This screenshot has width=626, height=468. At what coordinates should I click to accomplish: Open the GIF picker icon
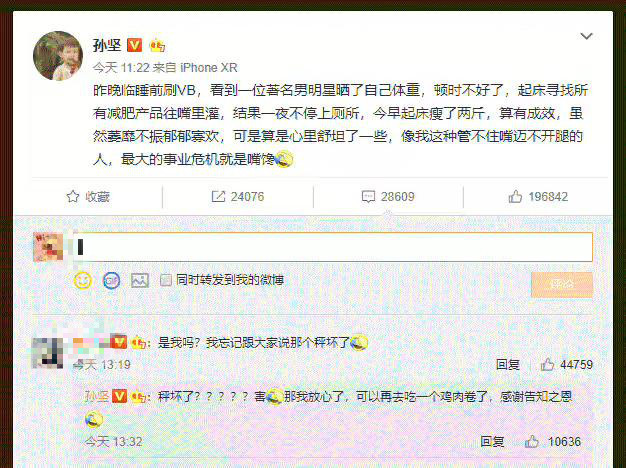111,281
